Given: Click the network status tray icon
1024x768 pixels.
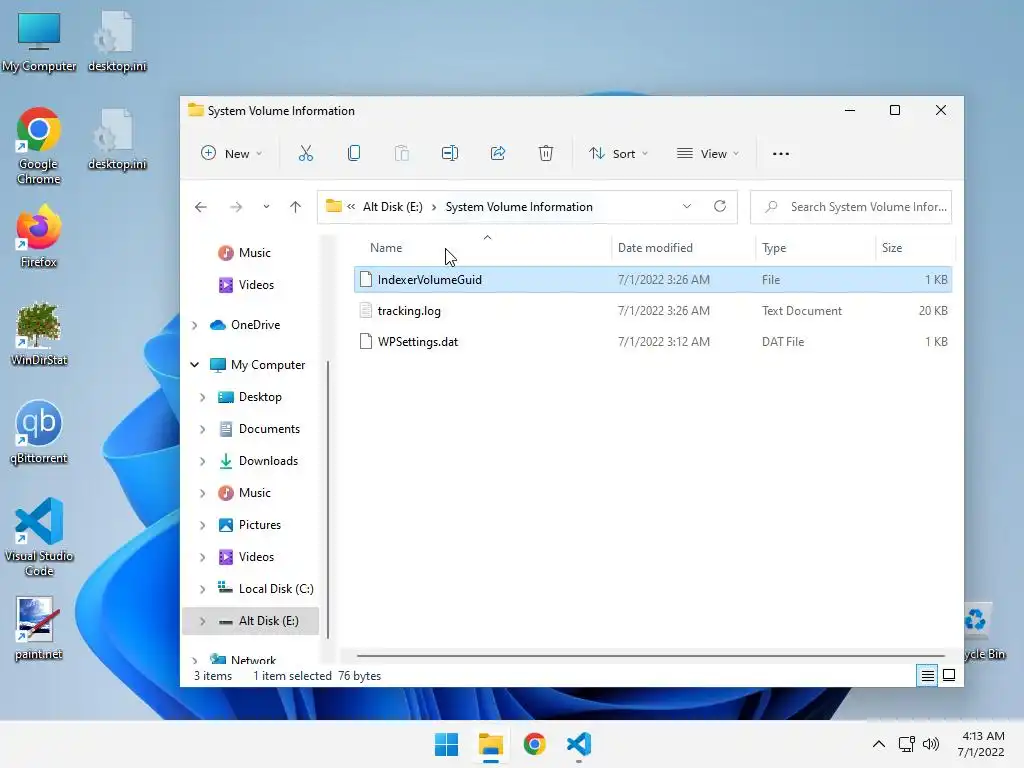Looking at the screenshot, I should point(906,744).
